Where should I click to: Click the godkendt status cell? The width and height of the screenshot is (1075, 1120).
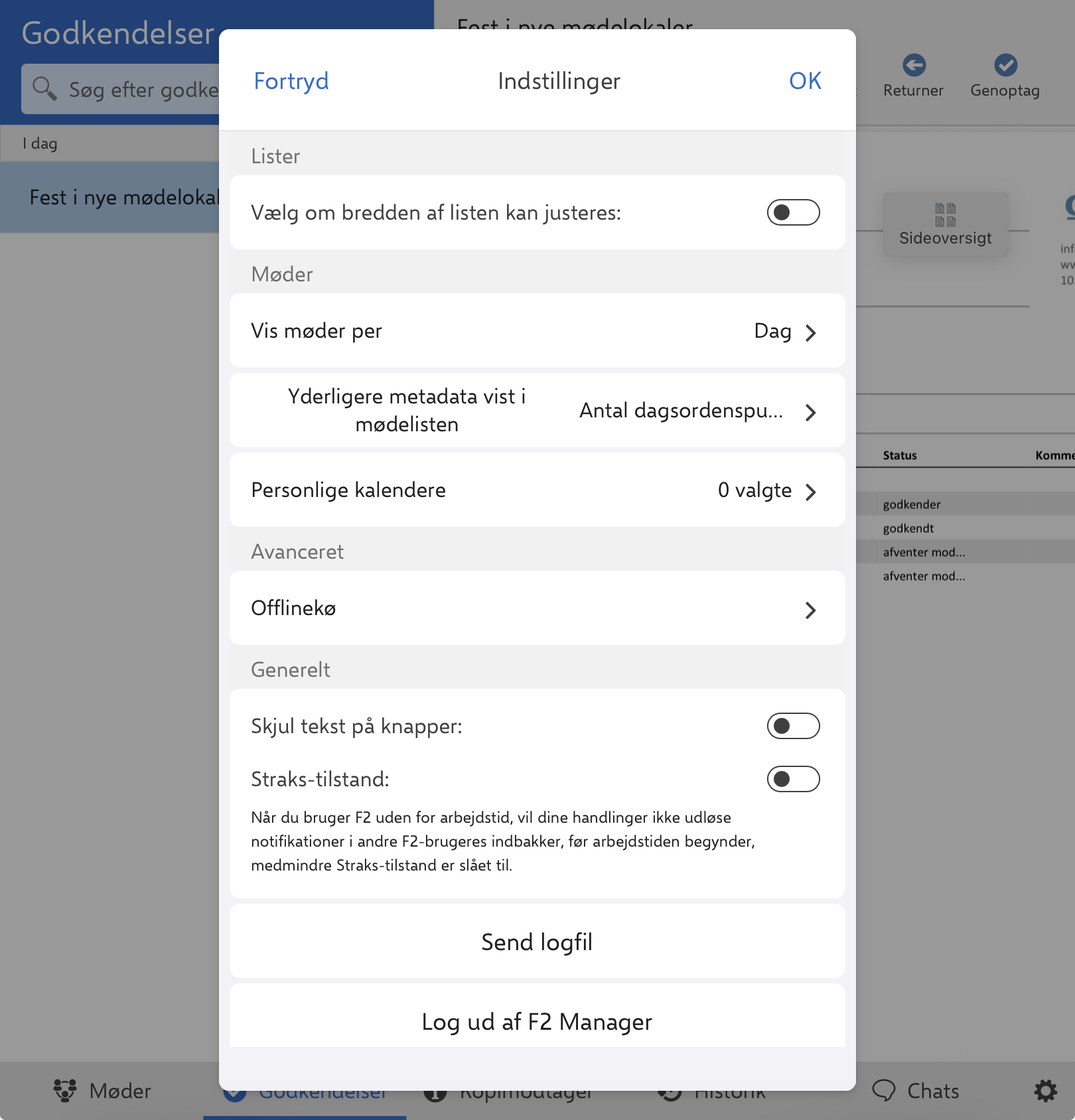pos(908,528)
